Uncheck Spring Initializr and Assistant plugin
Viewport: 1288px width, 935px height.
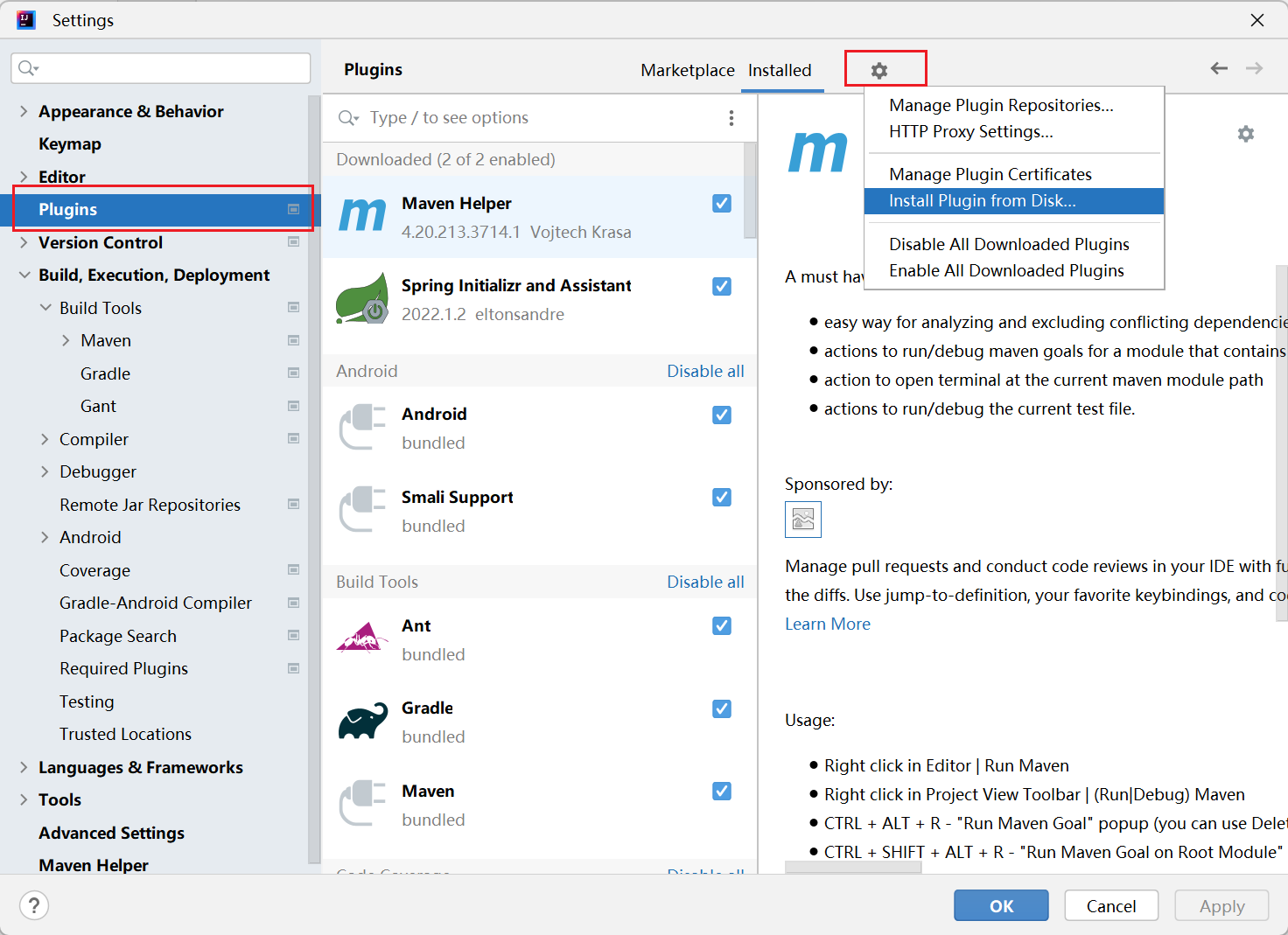tap(722, 286)
